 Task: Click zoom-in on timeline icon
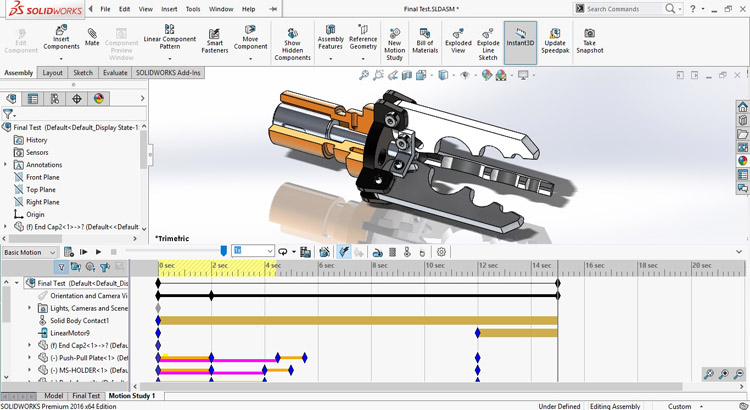pos(724,374)
